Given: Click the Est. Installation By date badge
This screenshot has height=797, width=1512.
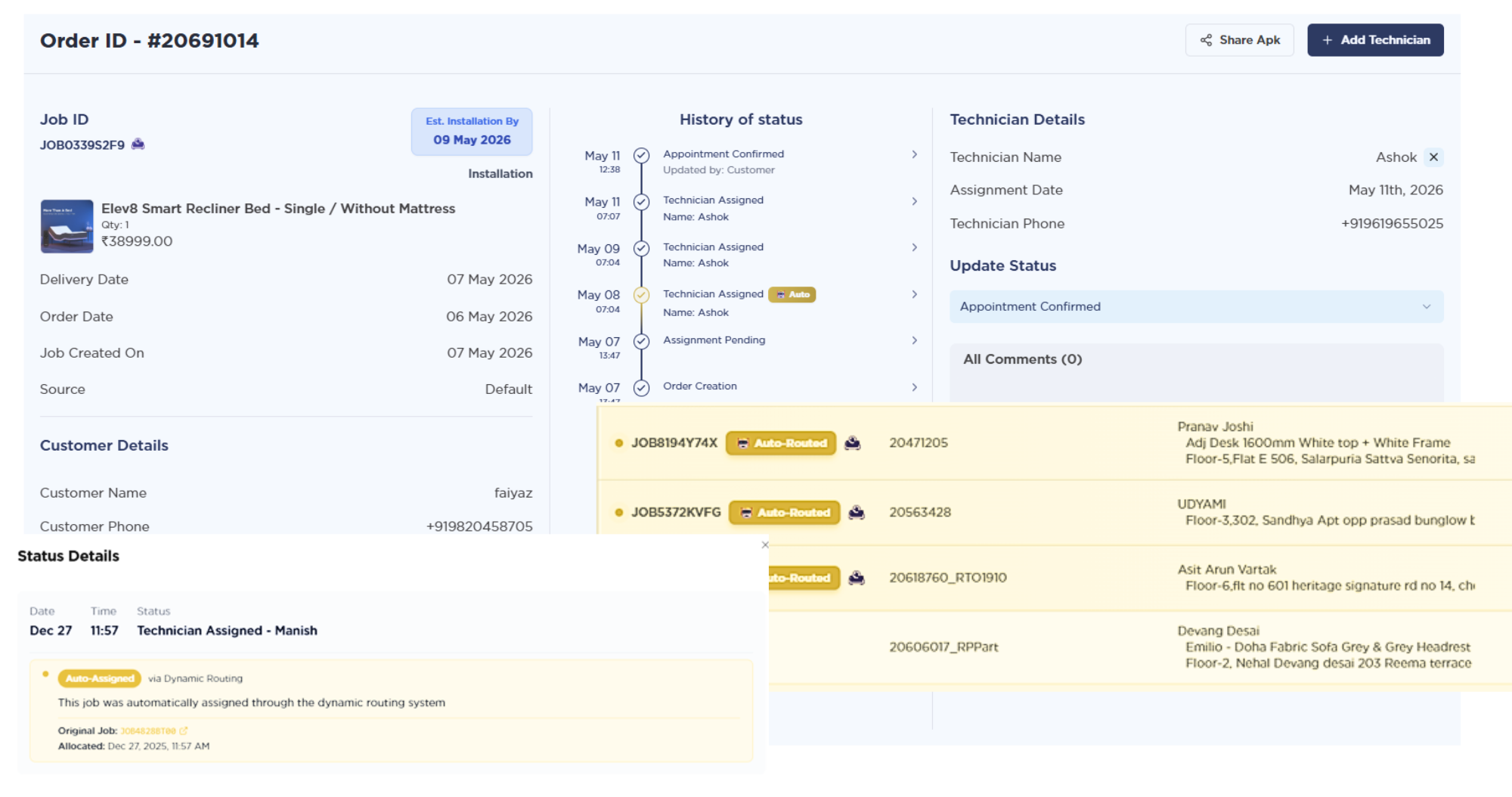Looking at the screenshot, I should click(472, 132).
